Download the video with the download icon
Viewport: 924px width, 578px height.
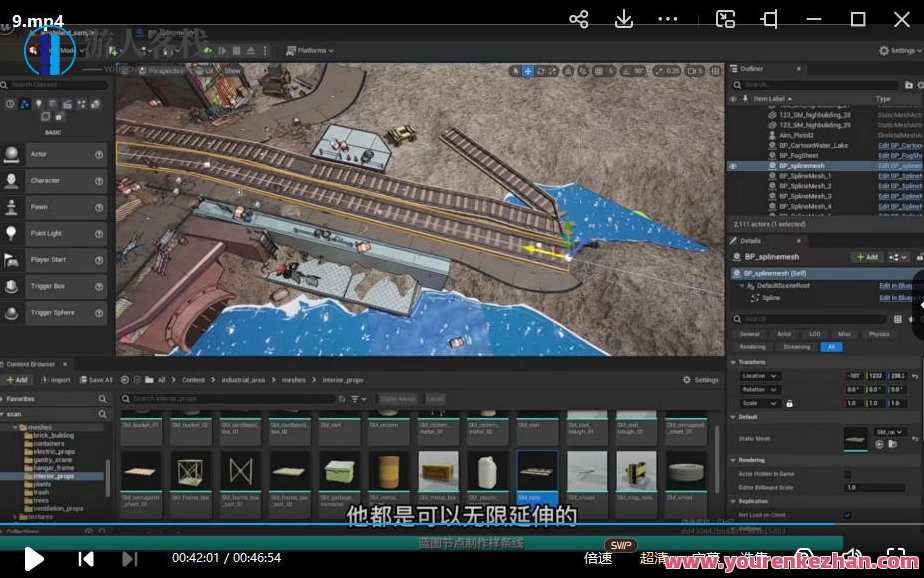[623, 19]
